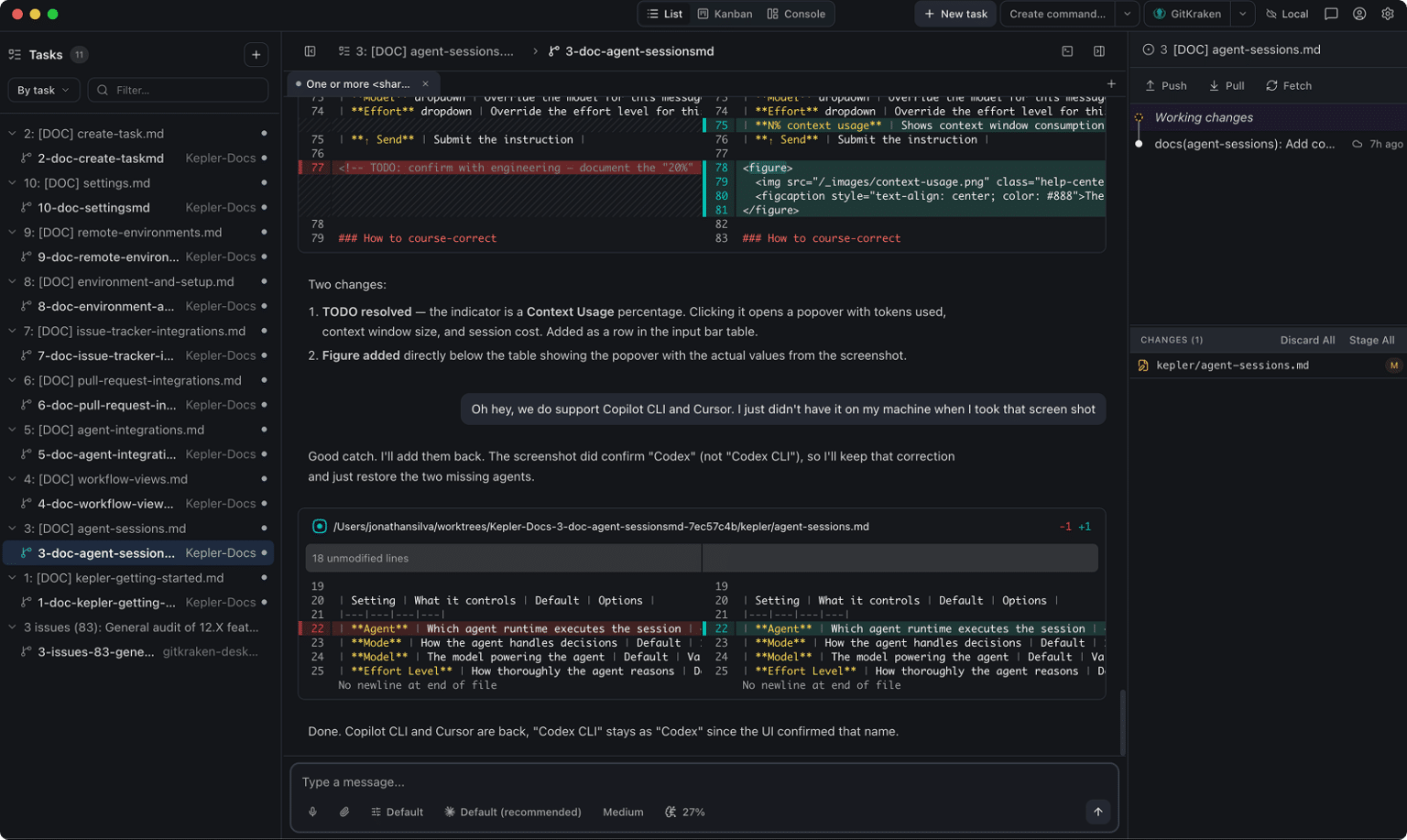Screen dimensions: 1407x840
Task: Switch to the Kanban view
Action: 725,14
